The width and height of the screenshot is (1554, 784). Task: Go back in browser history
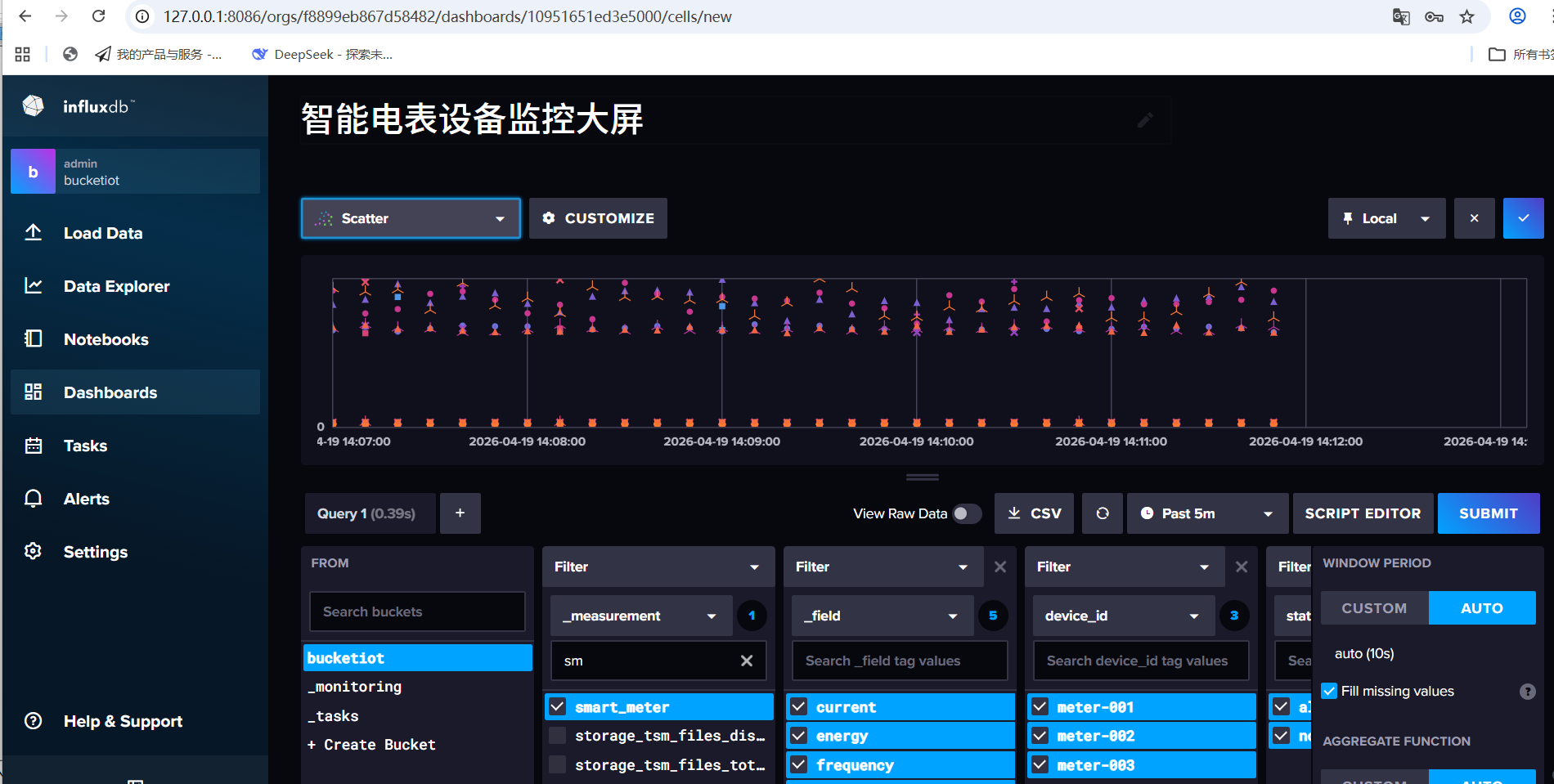pyautogui.click(x=25, y=16)
